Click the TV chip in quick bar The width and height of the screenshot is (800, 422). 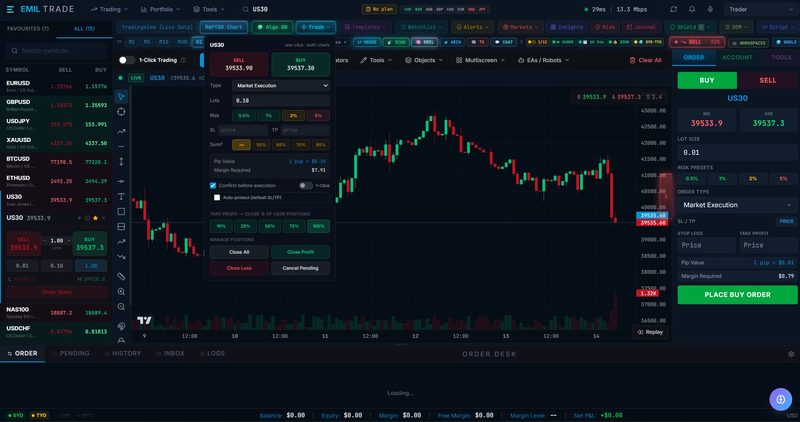(478, 42)
